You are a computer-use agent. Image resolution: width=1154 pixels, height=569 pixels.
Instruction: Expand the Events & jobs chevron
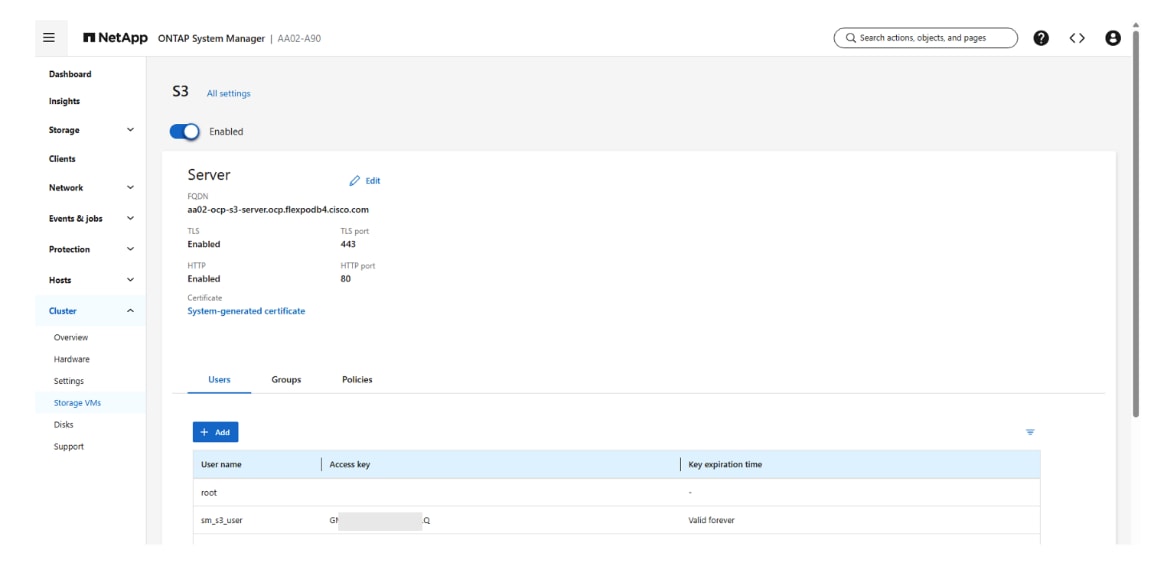tap(130, 219)
